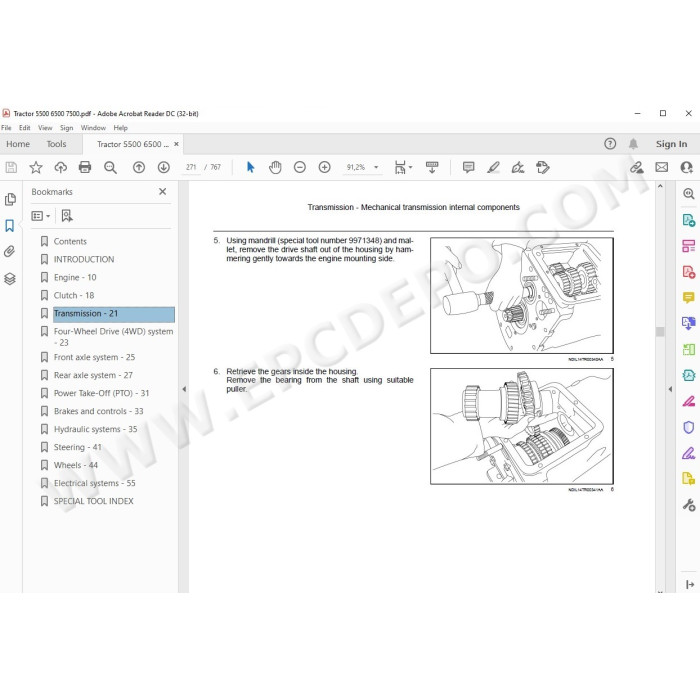The height and width of the screenshot is (700, 700).
Task: Open the Hydraulic systems - 35 bookmark
Action: tap(95, 429)
